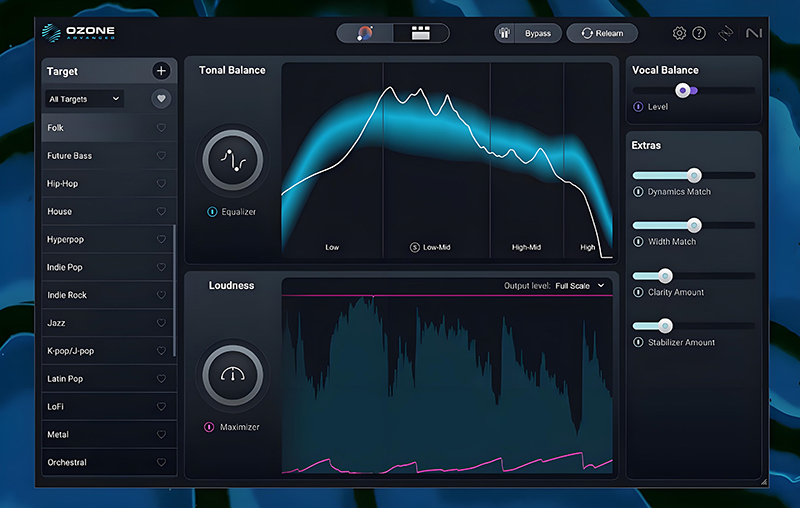This screenshot has width=800, height=508.
Task: Add a new target with plus icon
Action: pos(161,71)
